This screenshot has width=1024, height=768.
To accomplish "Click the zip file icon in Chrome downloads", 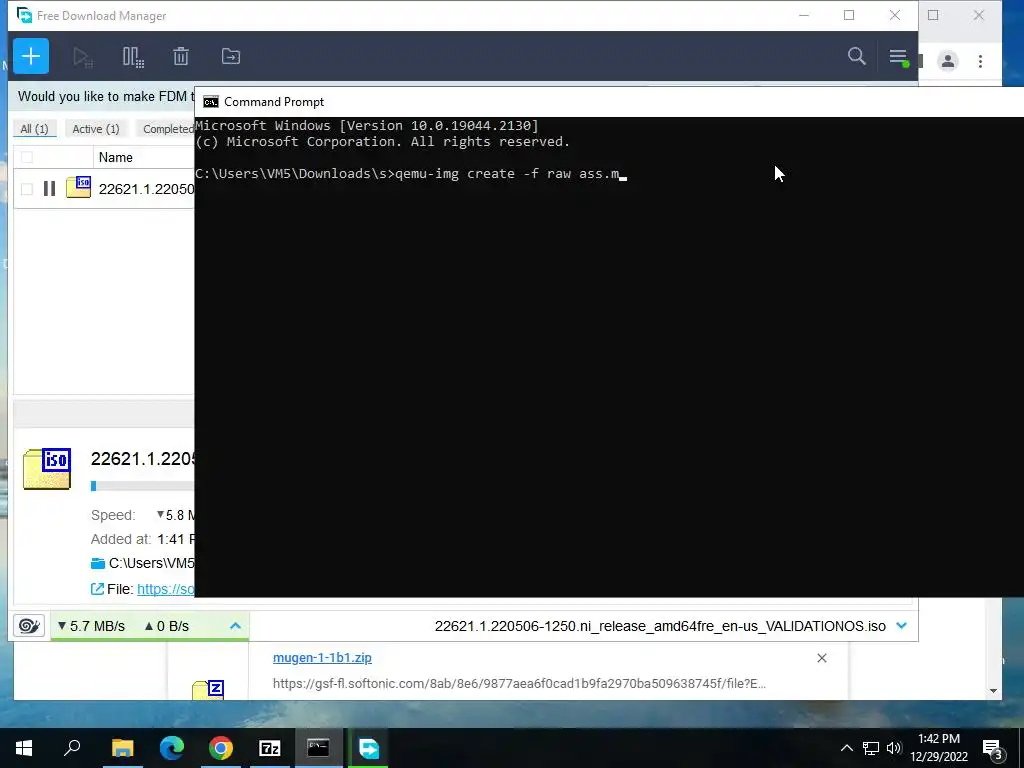I will [208, 690].
